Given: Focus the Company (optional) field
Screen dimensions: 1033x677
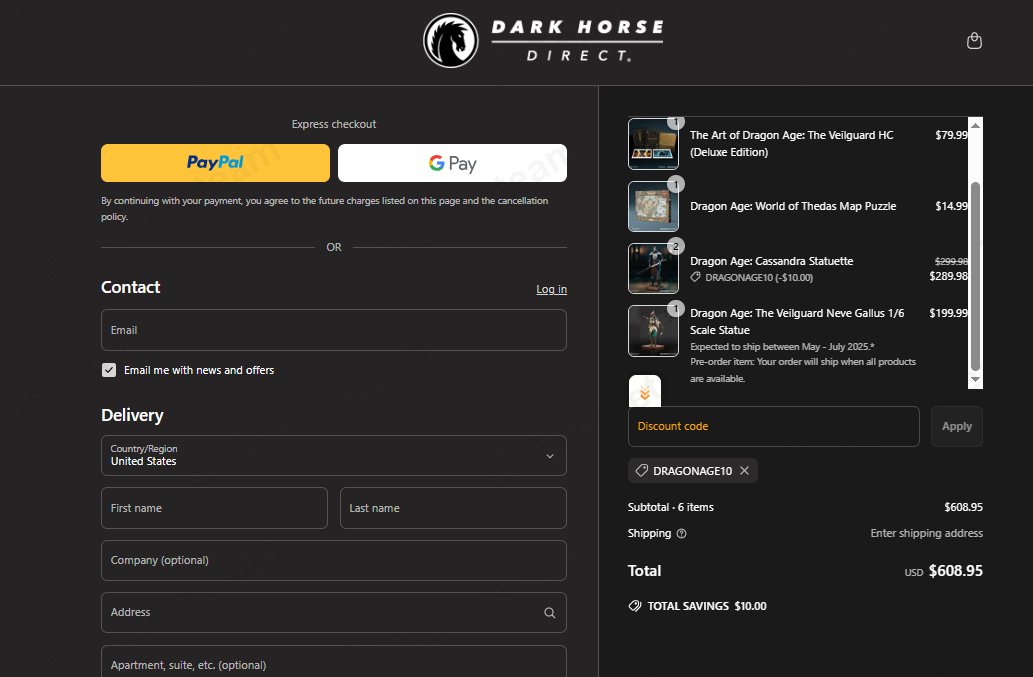Looking at the screenshot, I should pos(333,560).
